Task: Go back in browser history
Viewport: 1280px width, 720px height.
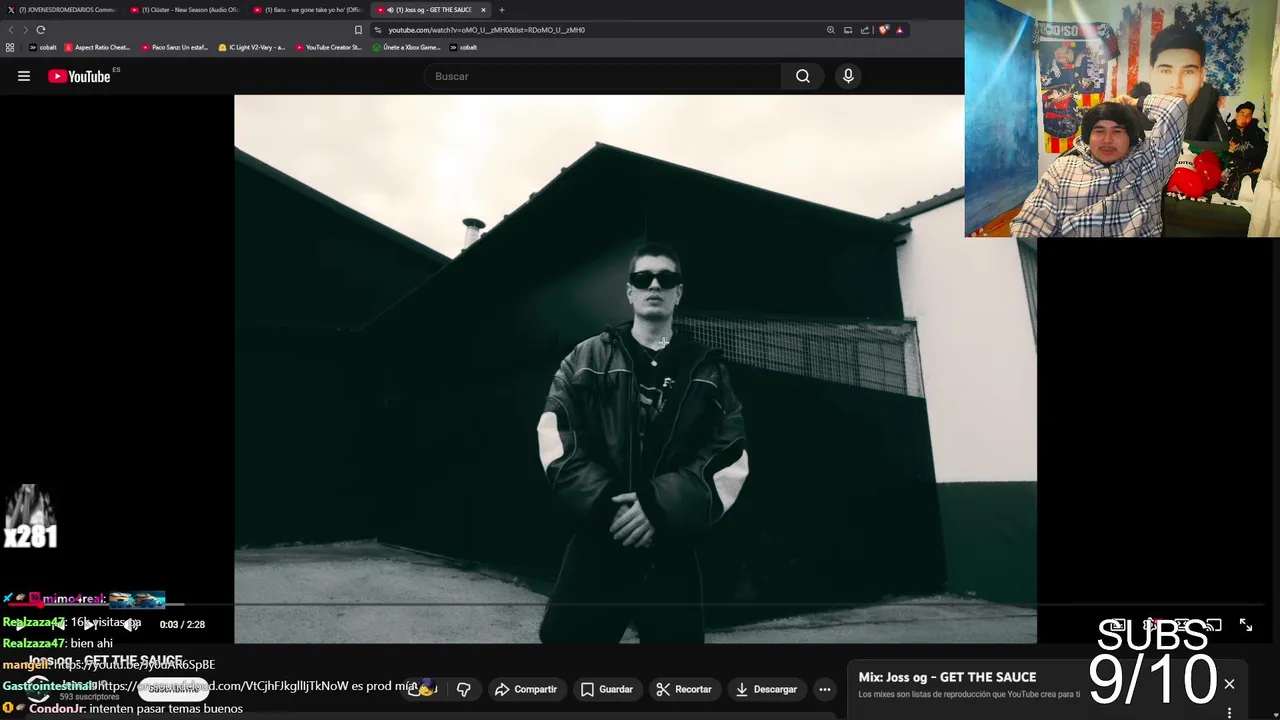Action: point(11,30)
